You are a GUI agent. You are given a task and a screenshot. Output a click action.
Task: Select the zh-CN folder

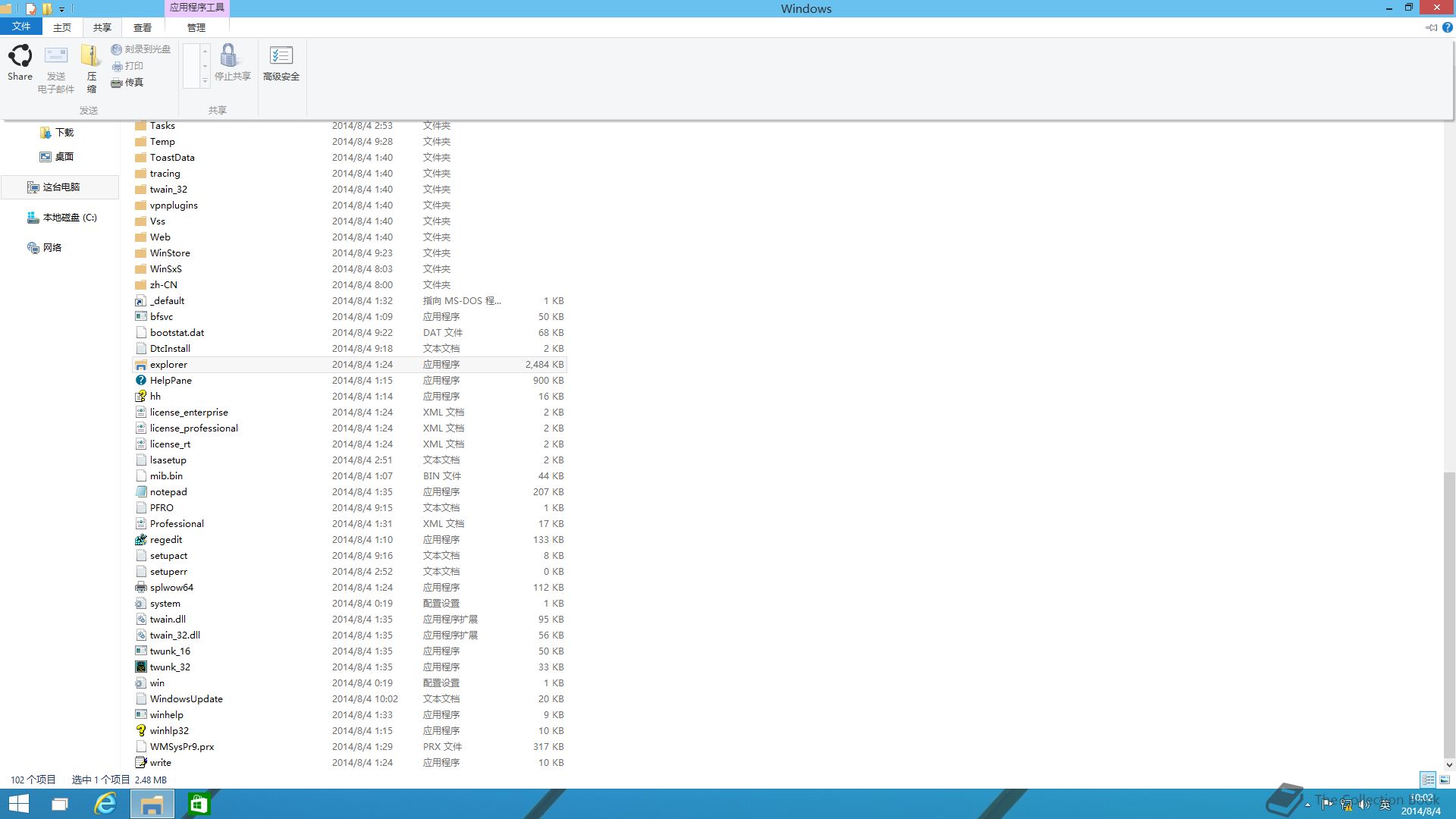point(350,285)
